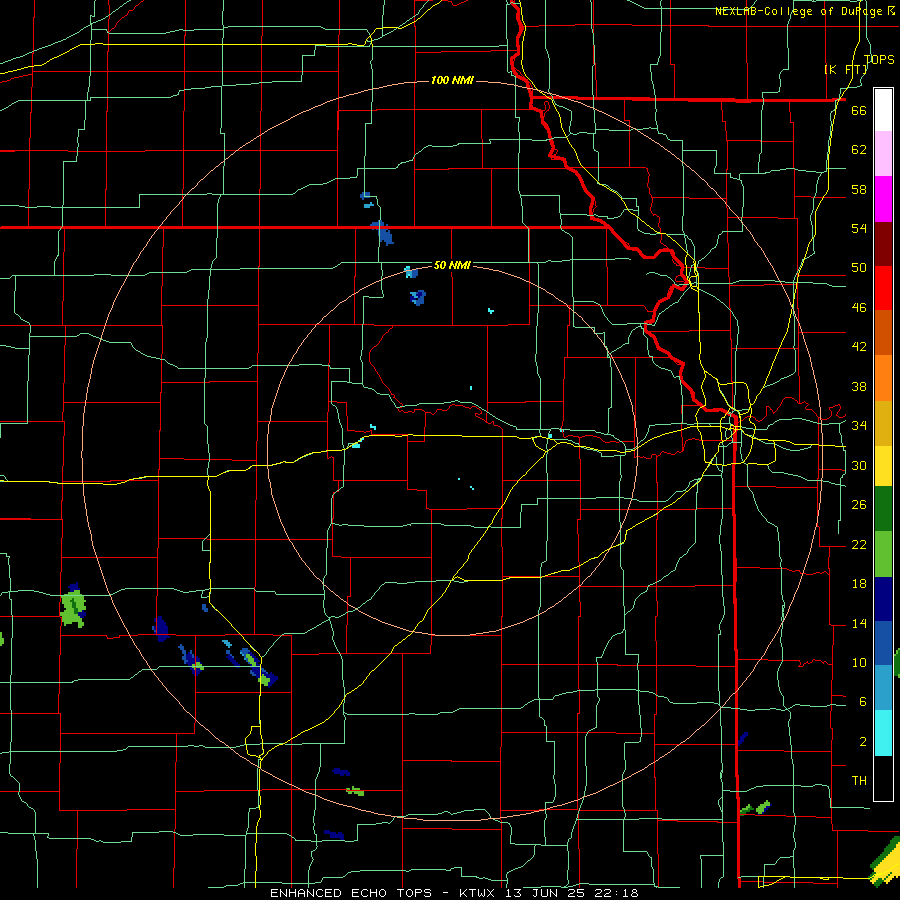Pick the bright red legend swatch
The width and height of the screenshot is (900, 900).
883,288
